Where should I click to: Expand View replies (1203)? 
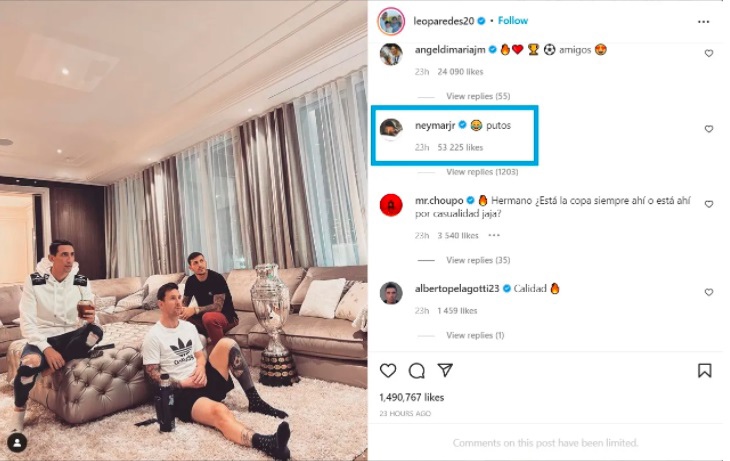482,172
